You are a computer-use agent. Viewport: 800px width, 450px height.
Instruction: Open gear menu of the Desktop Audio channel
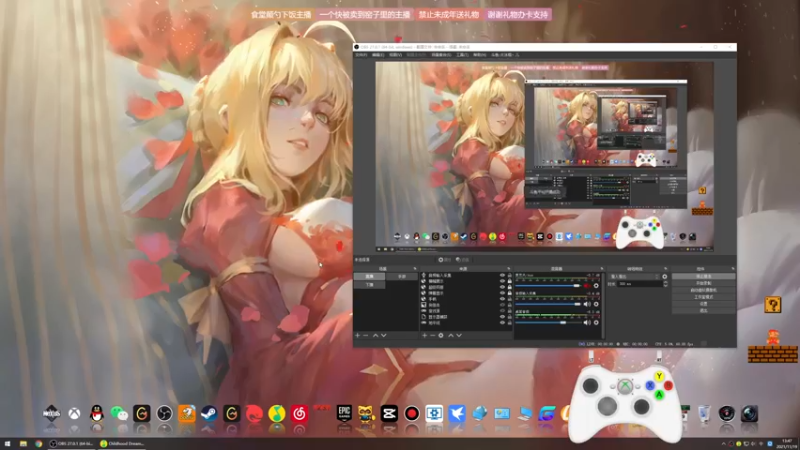click(596, 322)
